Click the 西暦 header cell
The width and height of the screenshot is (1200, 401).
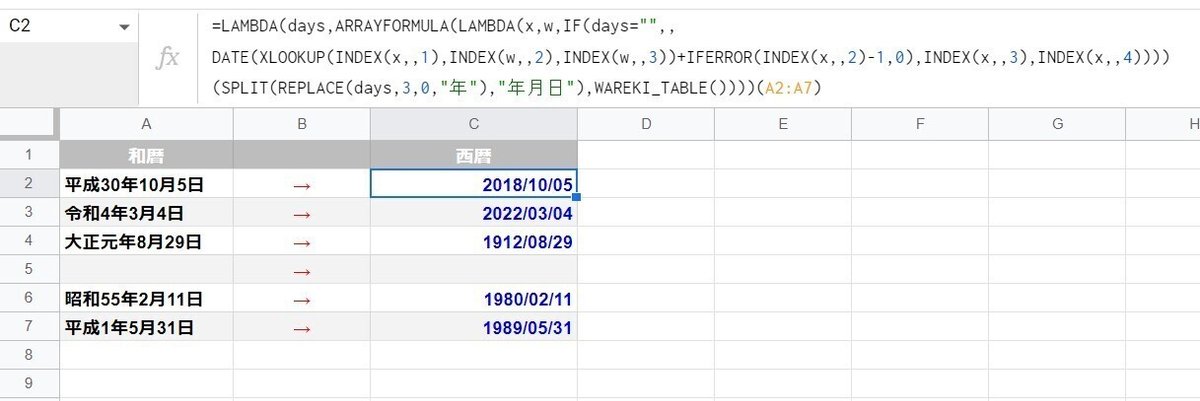pos(473,155)
